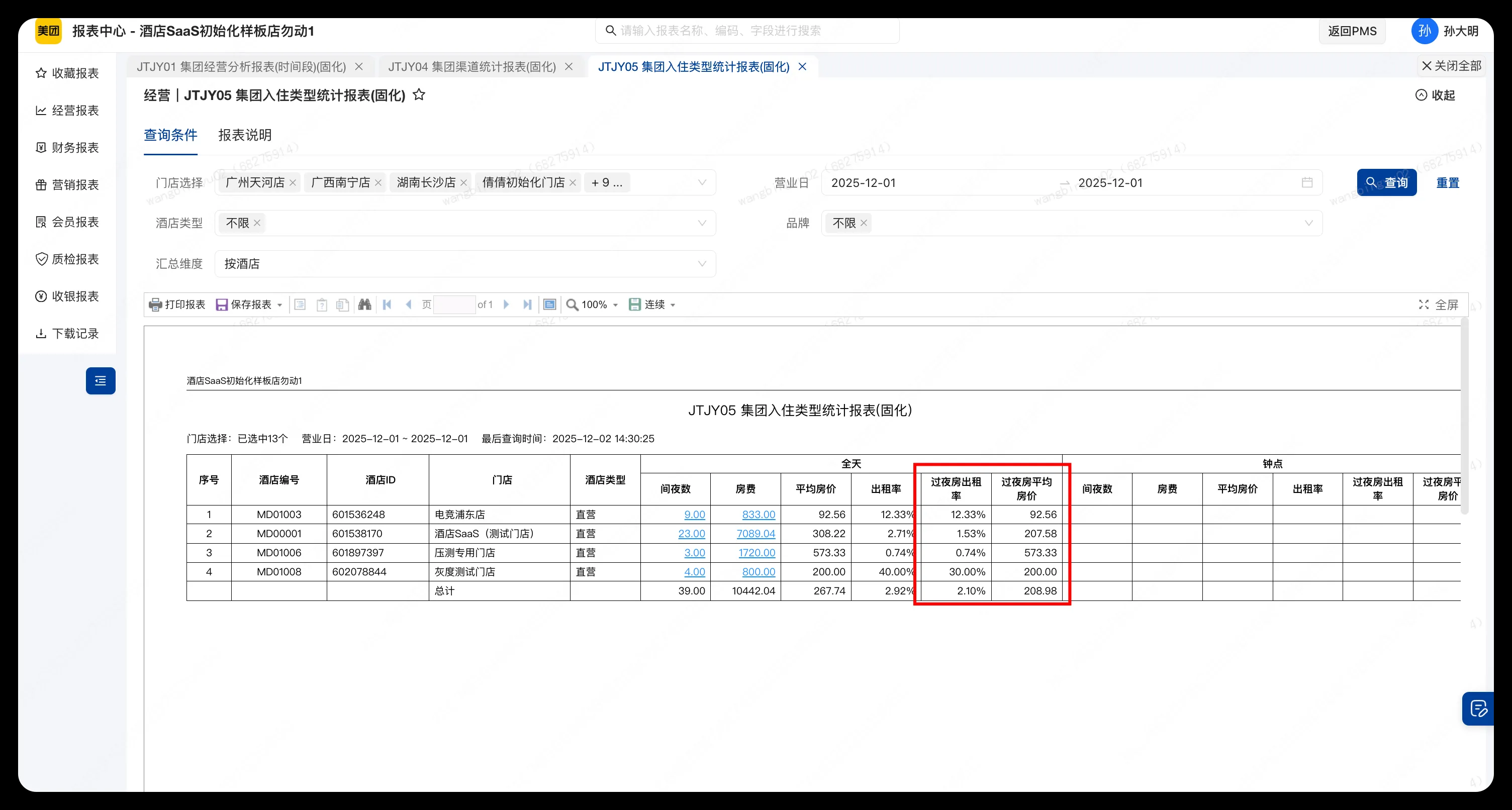Click the find (binoculars) icon in the toolbar
This screenshot has height=810, width=1512.
point(364,304)
